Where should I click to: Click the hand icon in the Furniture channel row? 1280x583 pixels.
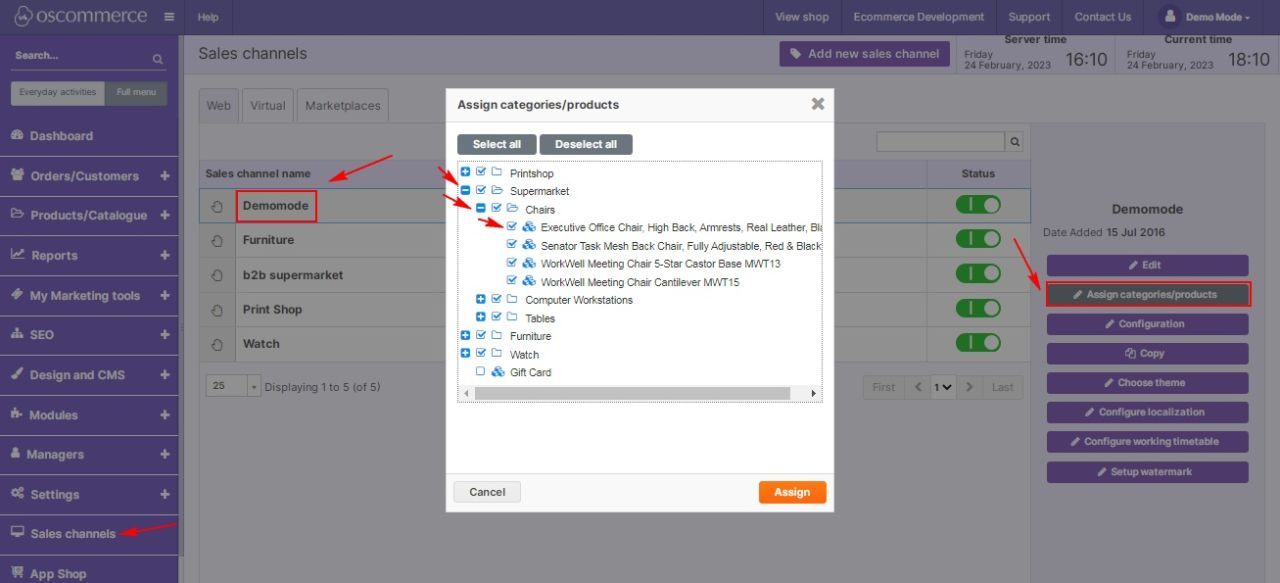tap(218, 241)
